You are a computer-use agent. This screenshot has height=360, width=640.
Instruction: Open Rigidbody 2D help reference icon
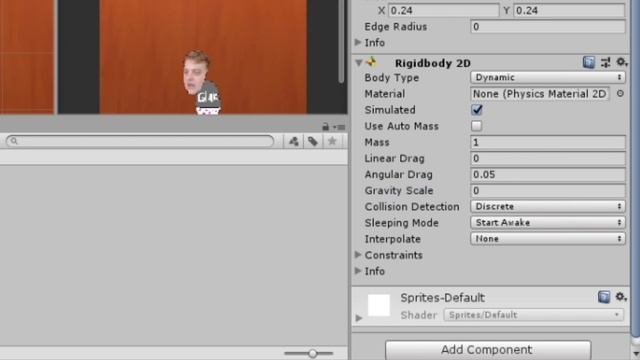[589, 62]
